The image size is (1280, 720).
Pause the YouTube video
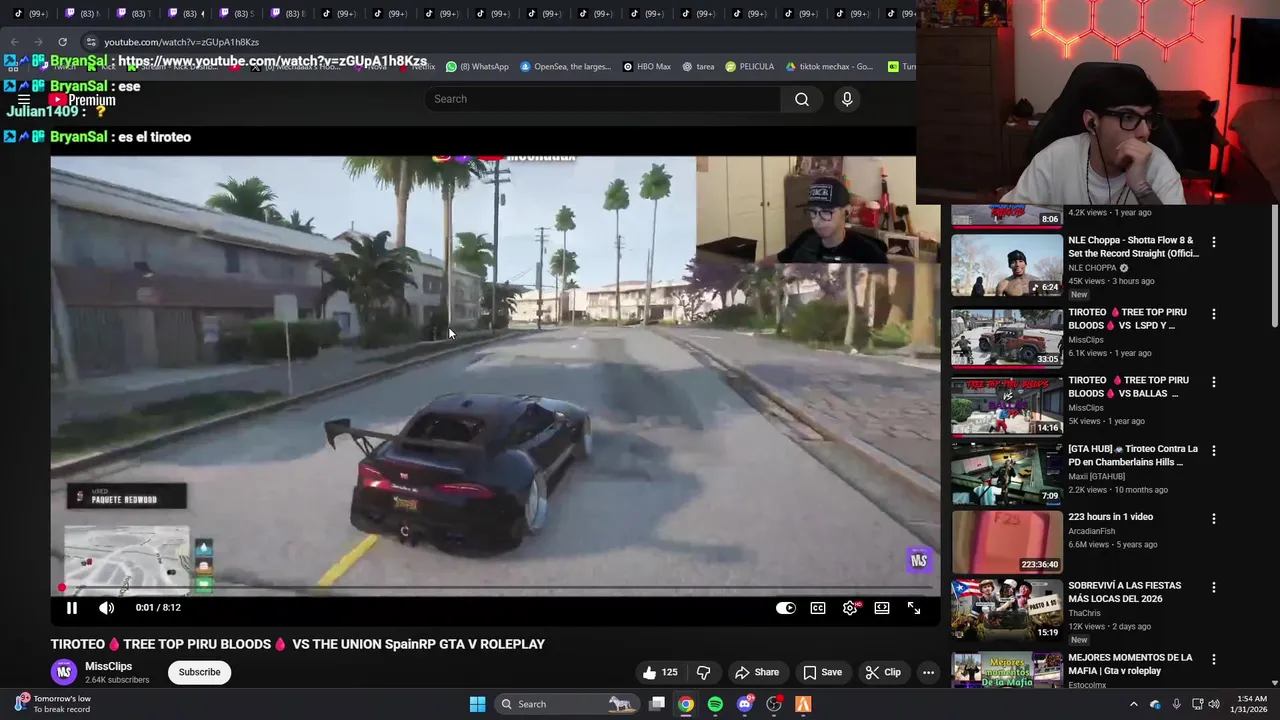coord(72,608)
